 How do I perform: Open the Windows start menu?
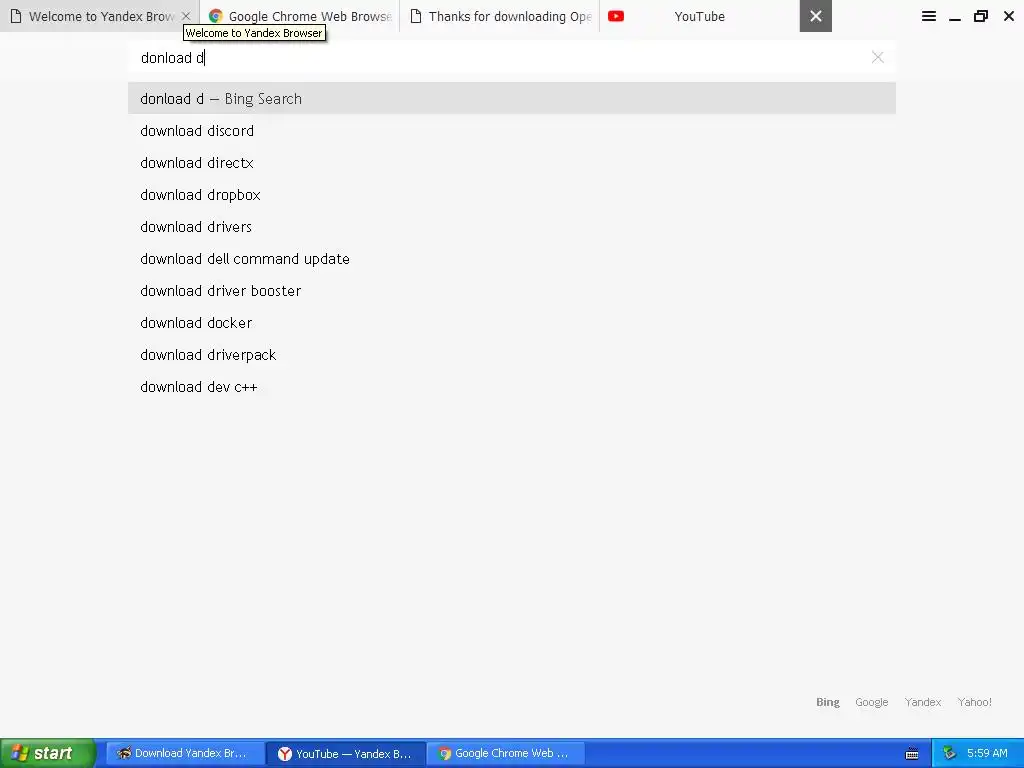tap(48, 754)
